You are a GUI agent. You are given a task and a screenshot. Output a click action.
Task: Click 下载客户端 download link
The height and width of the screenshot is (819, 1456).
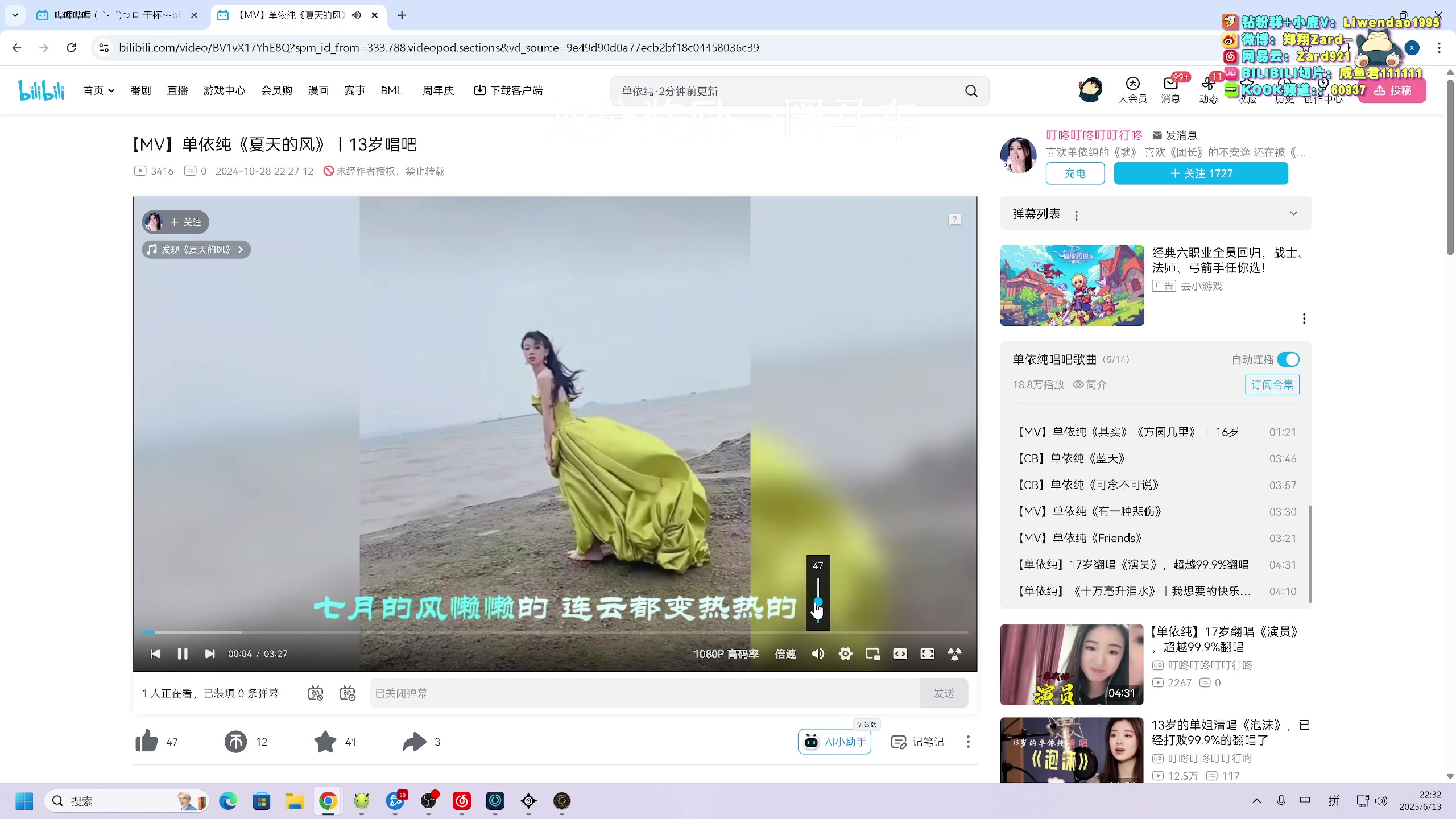point(508,90)
